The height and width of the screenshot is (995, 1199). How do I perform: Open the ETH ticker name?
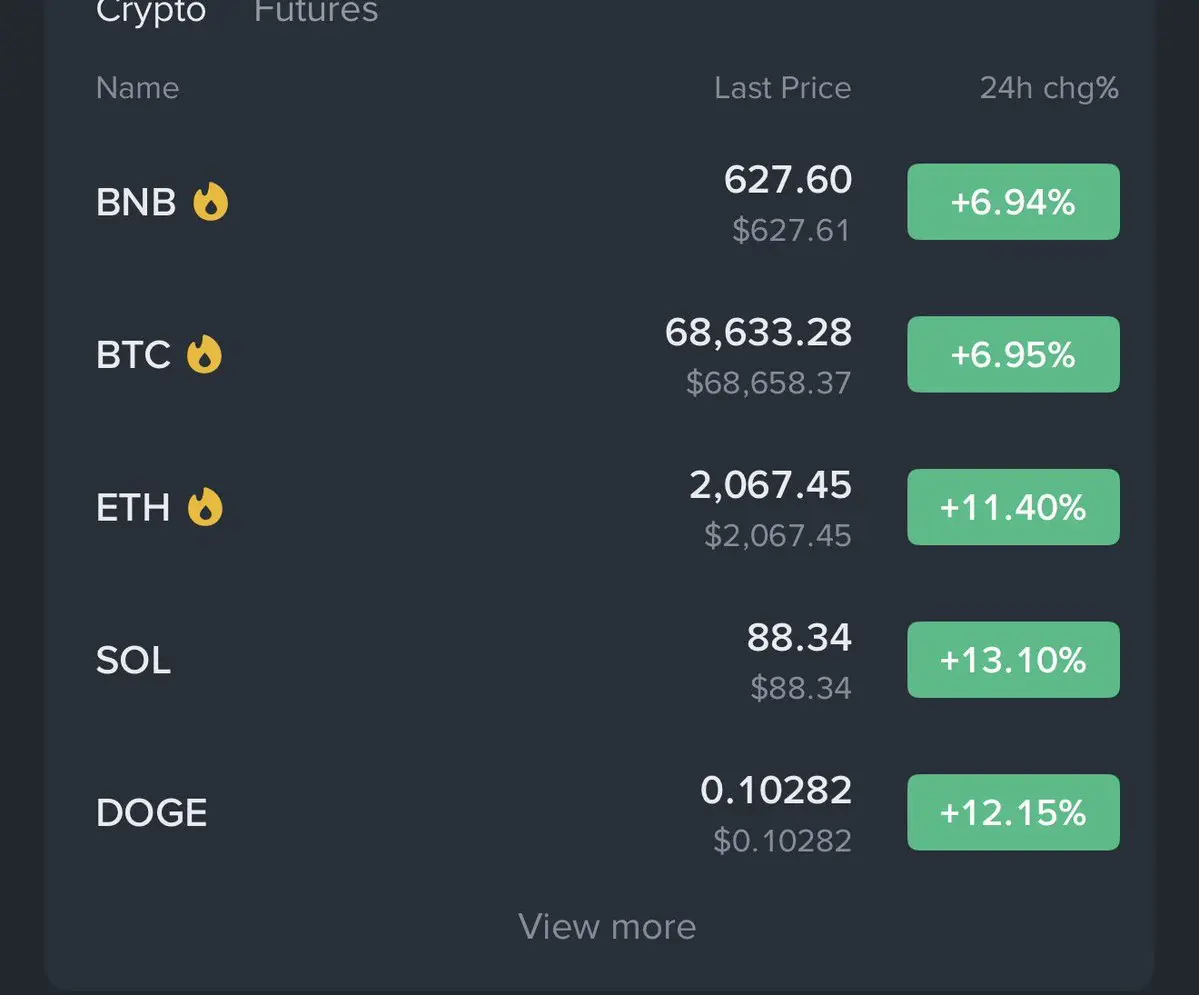(x=133, y=508)
